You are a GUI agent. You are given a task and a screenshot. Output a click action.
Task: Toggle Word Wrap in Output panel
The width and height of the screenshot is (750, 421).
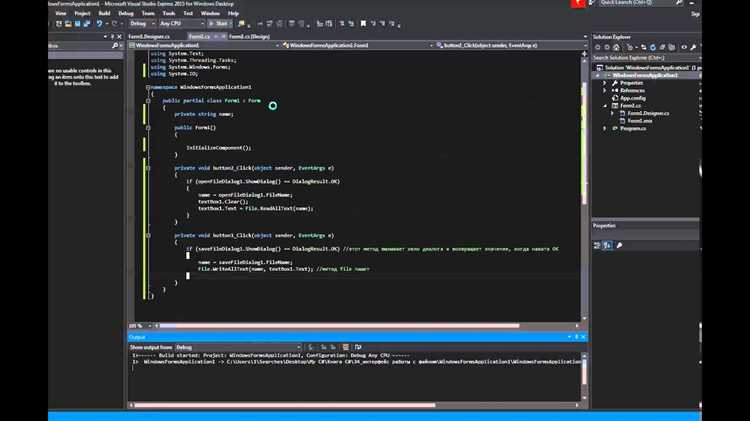tap(358, 347)
